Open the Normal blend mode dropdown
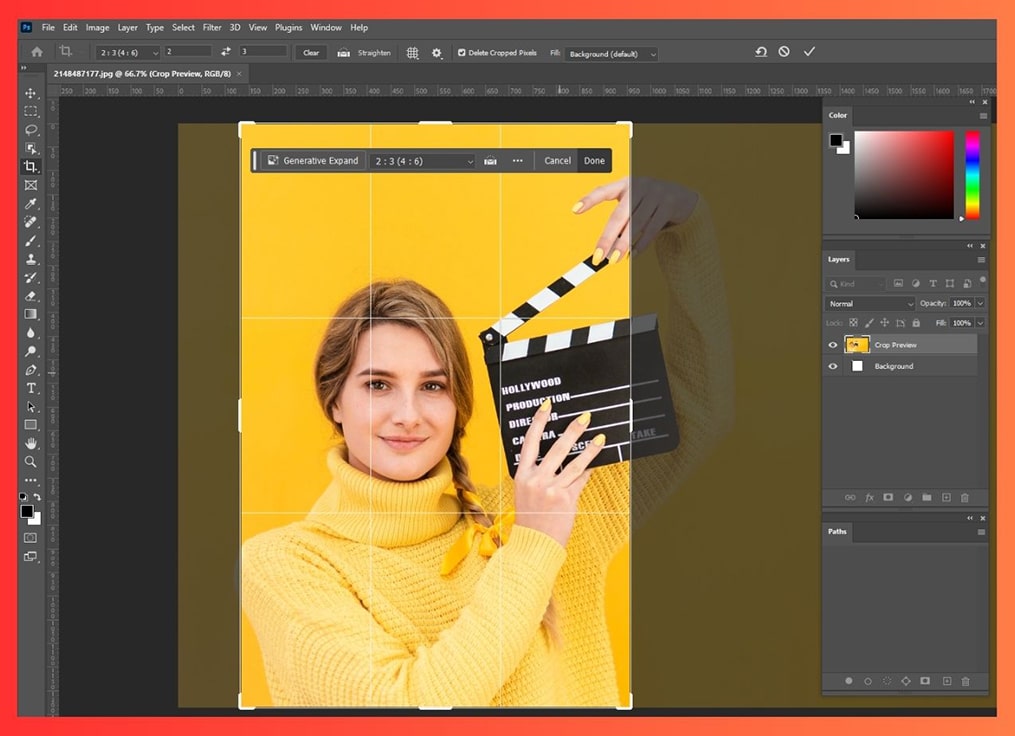The image size is (1015, 736). click(869, 303)
